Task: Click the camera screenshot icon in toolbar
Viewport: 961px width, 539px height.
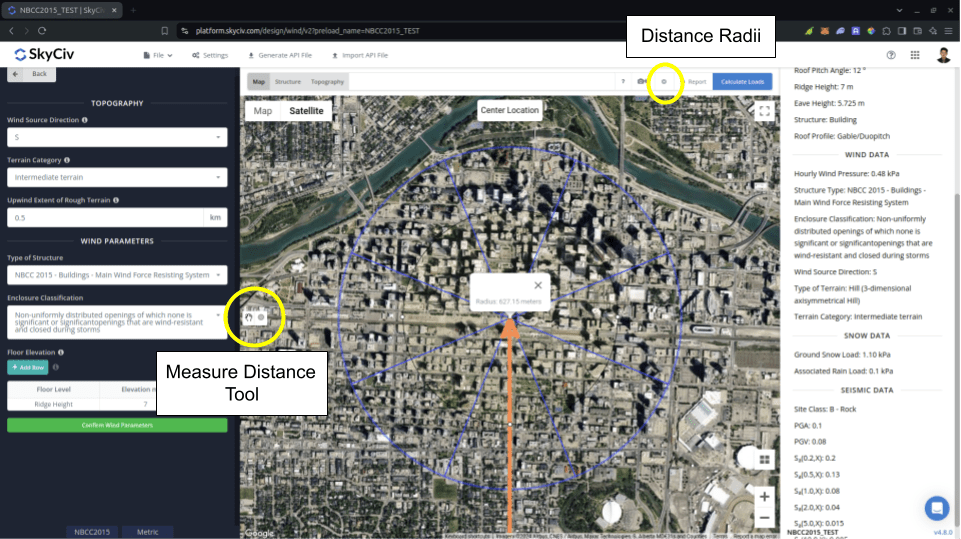Action: tap(641, 82)
